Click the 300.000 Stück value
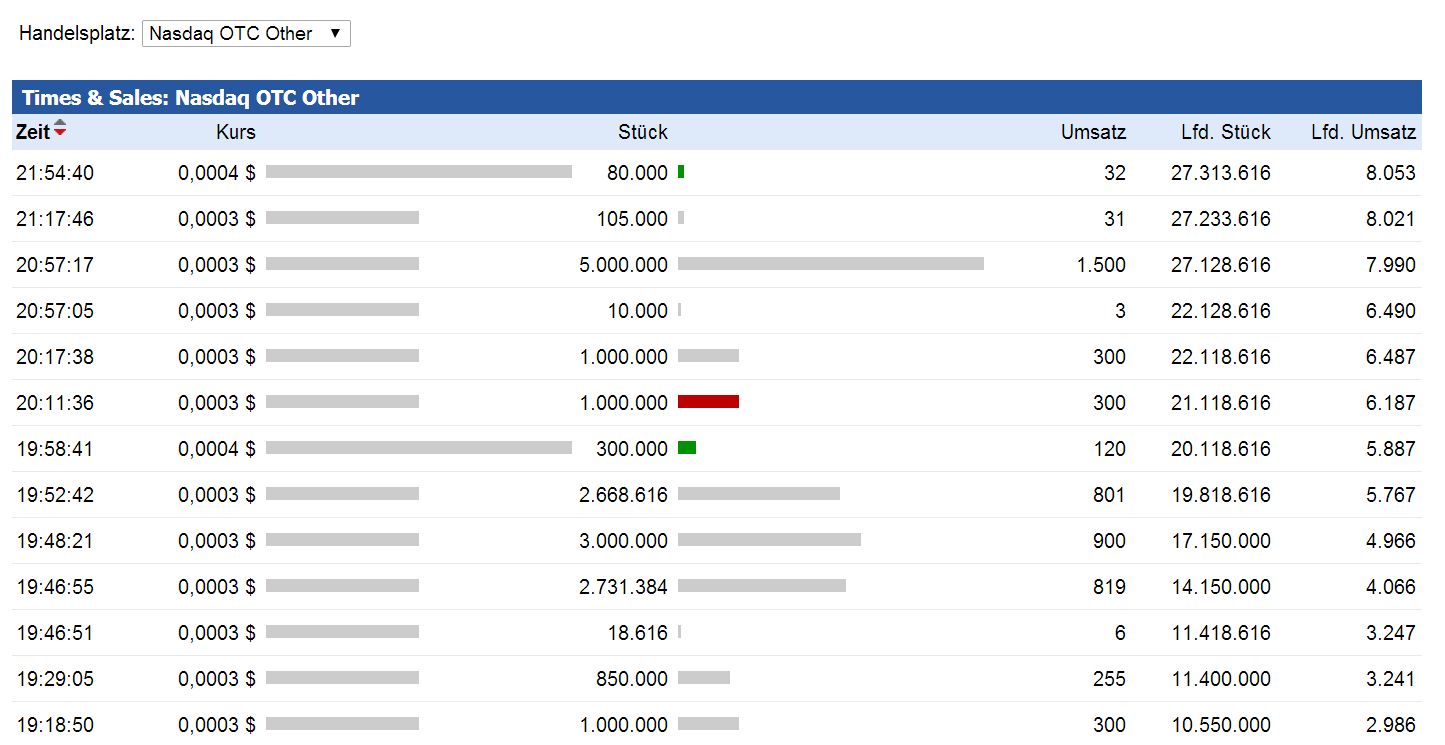1445x745 pixels. [x=632, y=449]
